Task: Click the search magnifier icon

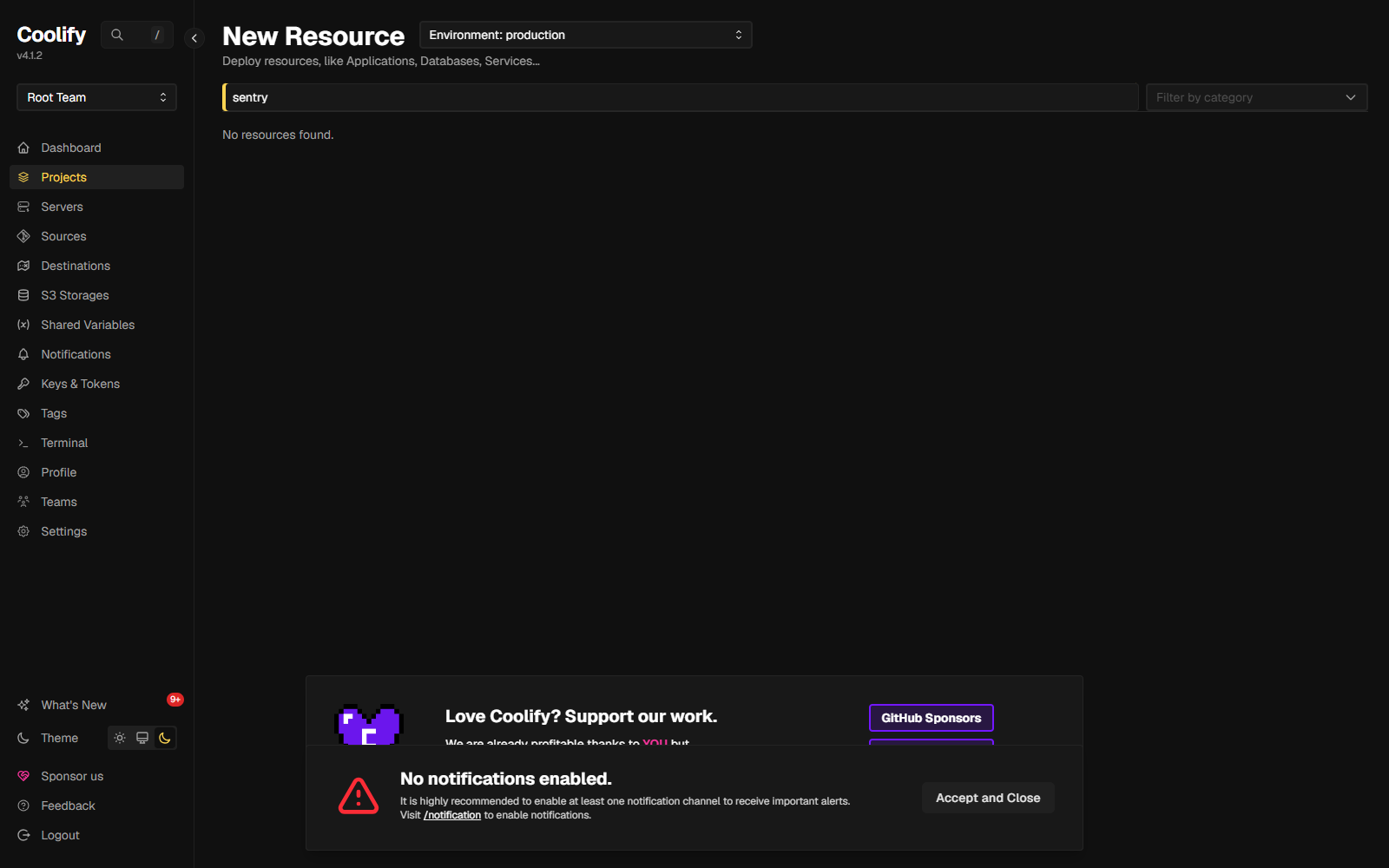Action: 117,35
